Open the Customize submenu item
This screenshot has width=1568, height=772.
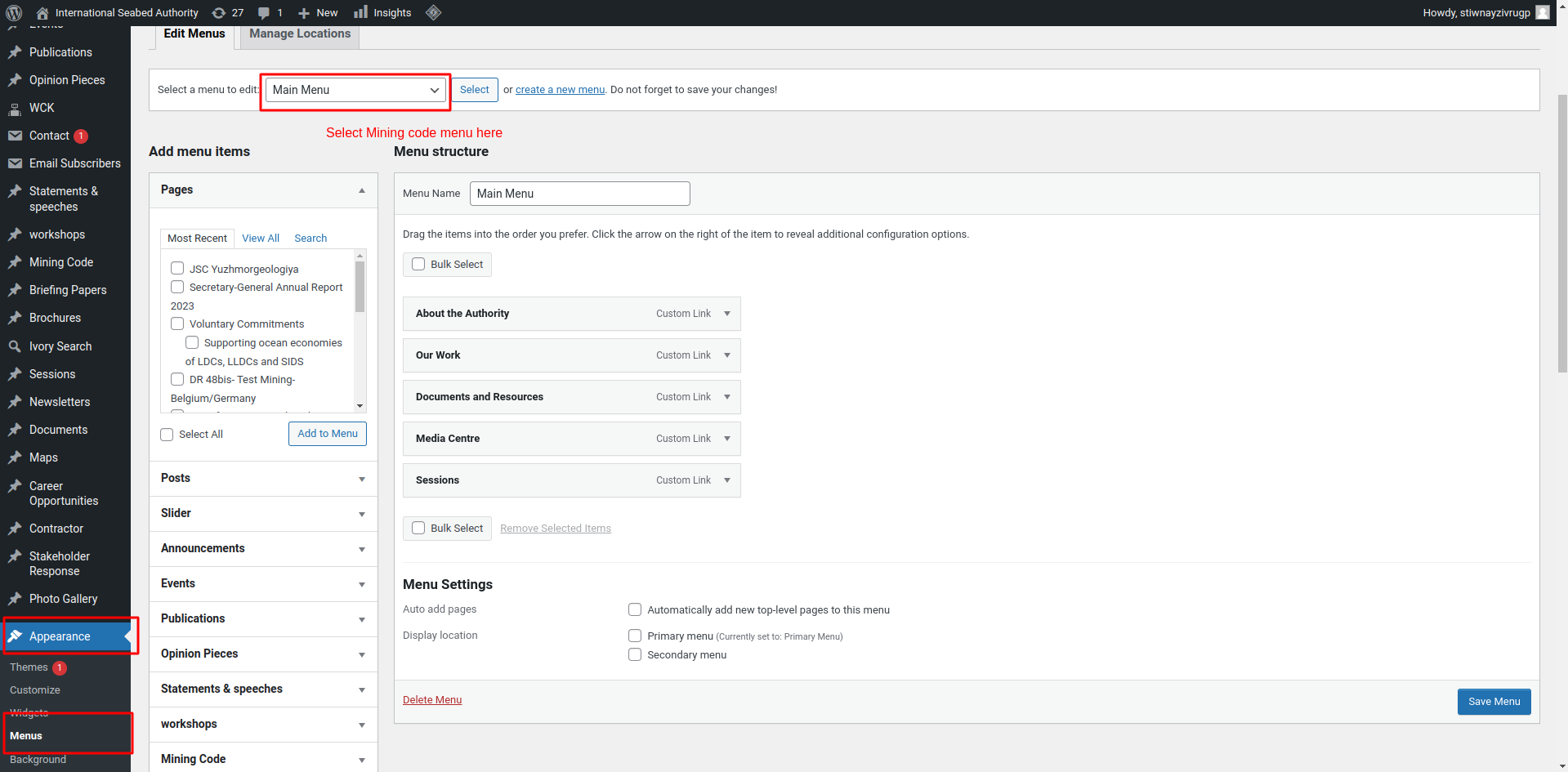pos(35,690)
